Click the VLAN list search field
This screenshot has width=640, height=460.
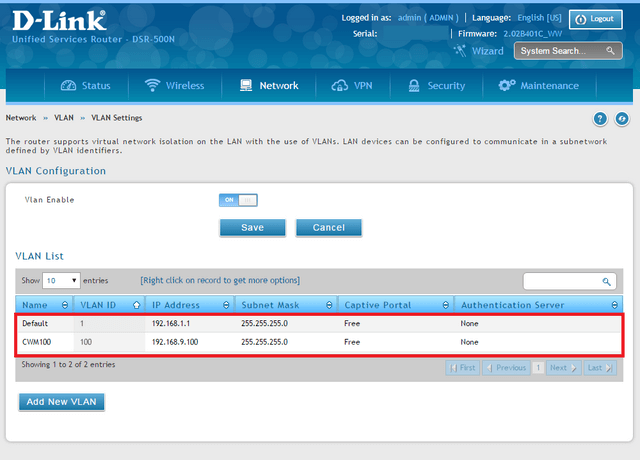pos(560,282)
